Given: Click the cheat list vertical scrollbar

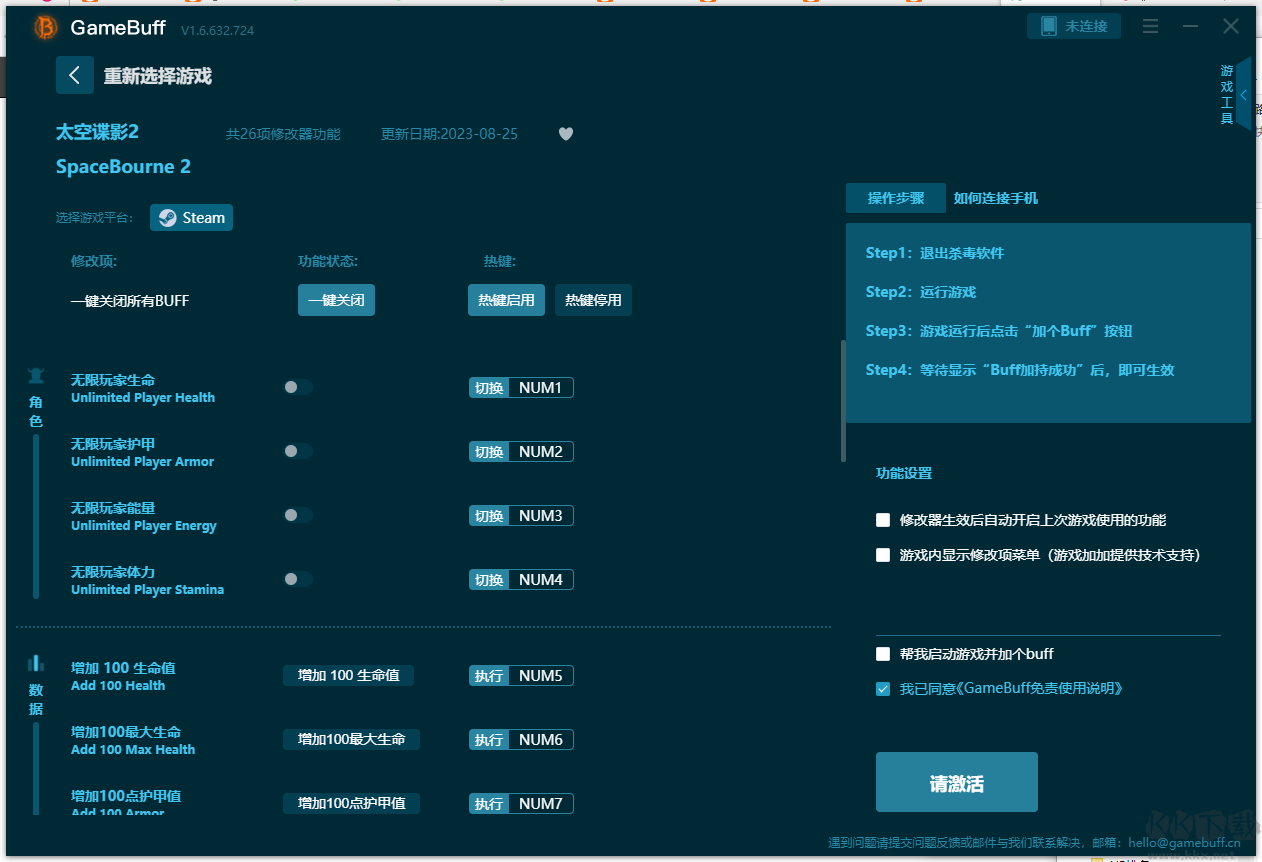Looking at the screenshot, I should tap(843, 401).
